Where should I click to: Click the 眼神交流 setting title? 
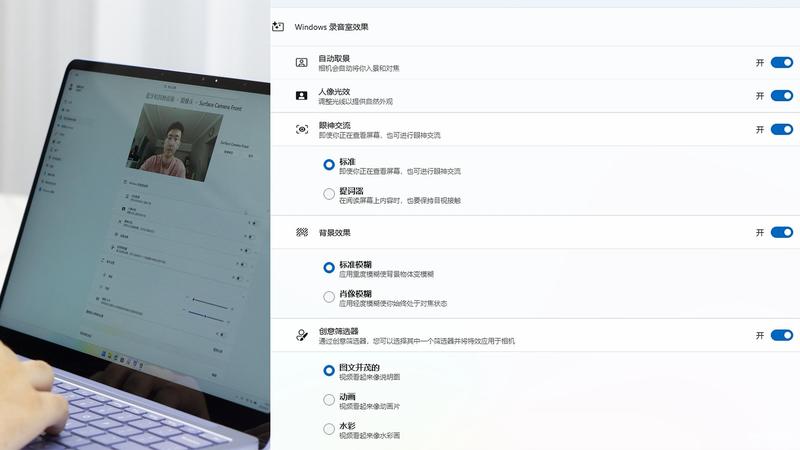334,126
